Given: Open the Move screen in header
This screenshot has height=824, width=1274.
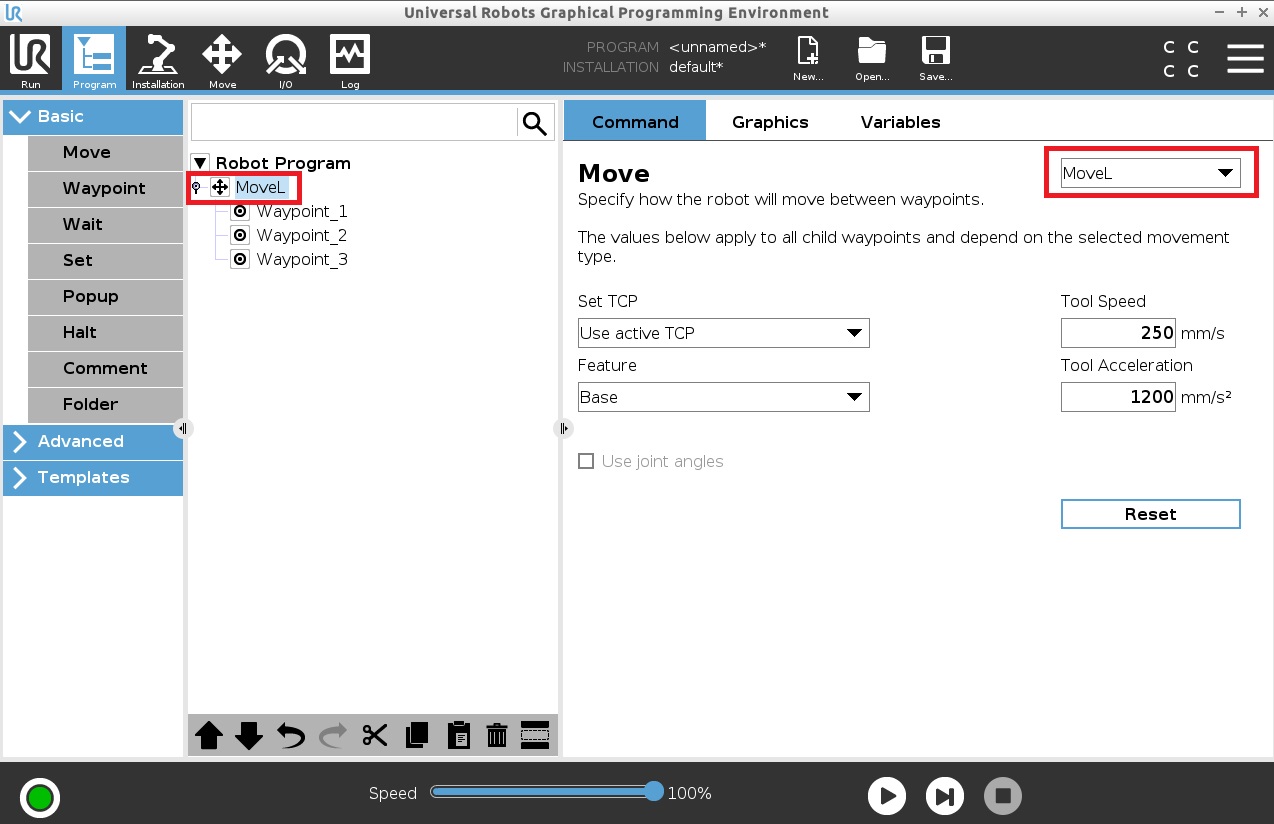Looking at the screenshot, I should (x=222, y=59).
